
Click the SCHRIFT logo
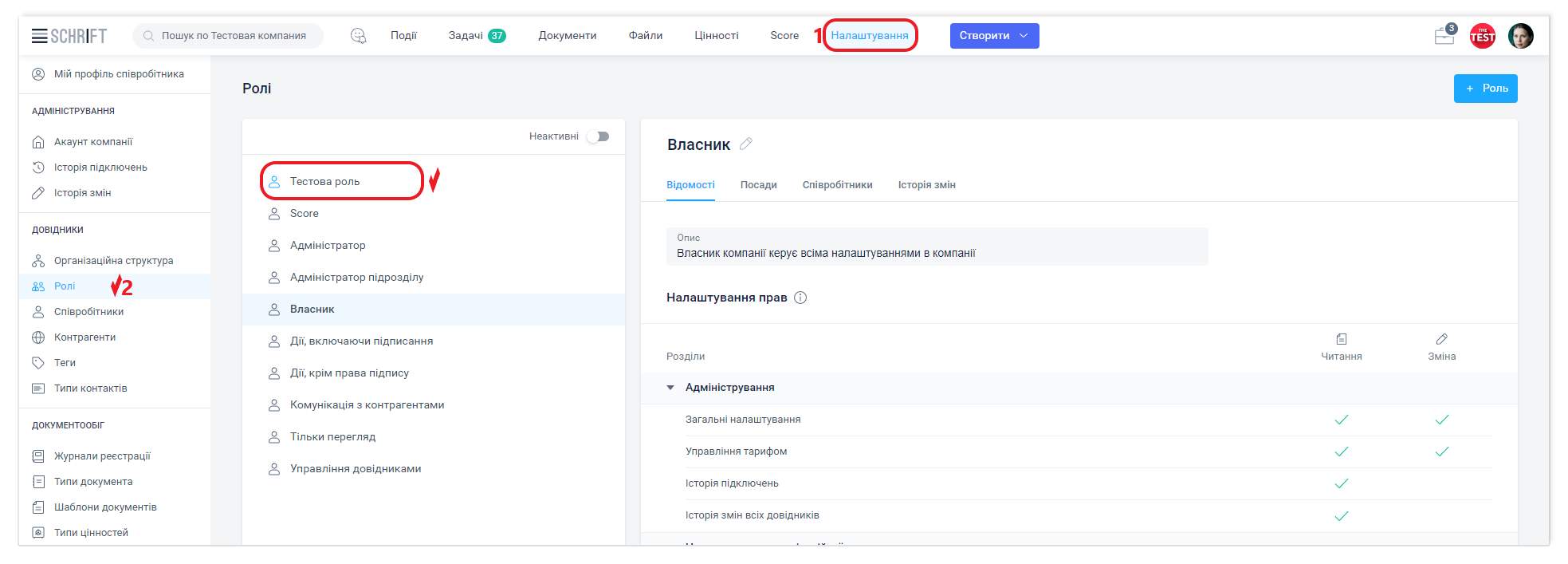point(79,36)
